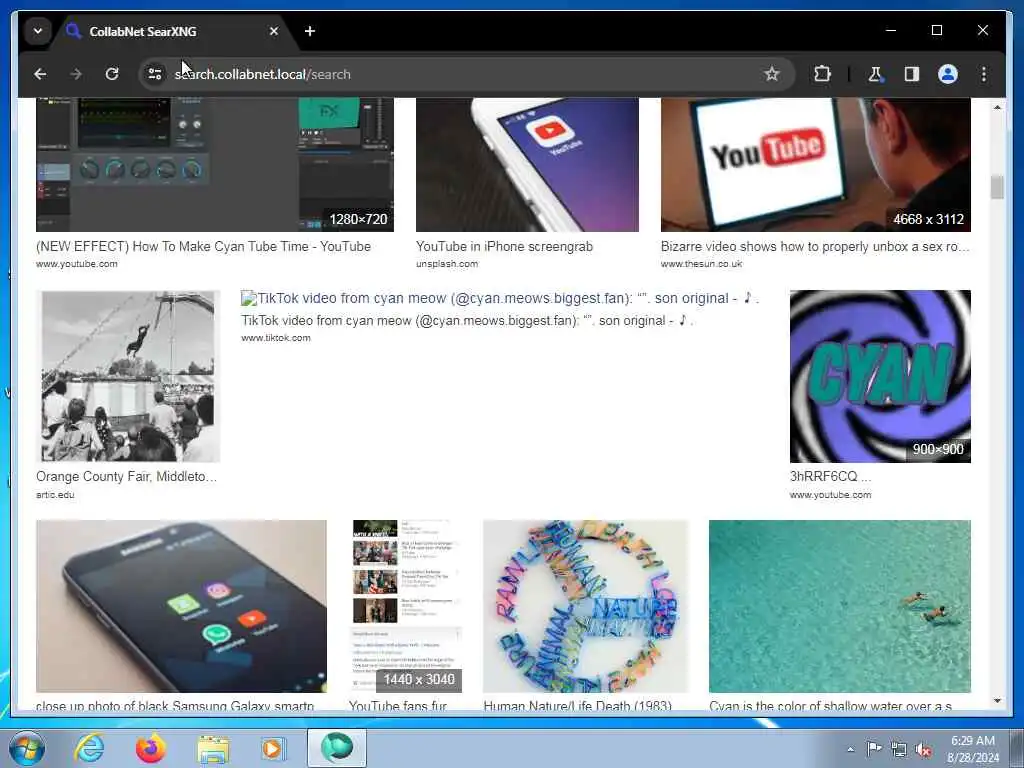Viewport: 1024px width, 768px height.
Task: Open 'Orange County Fair, Middleto...' title
Action: click(126, 476)
